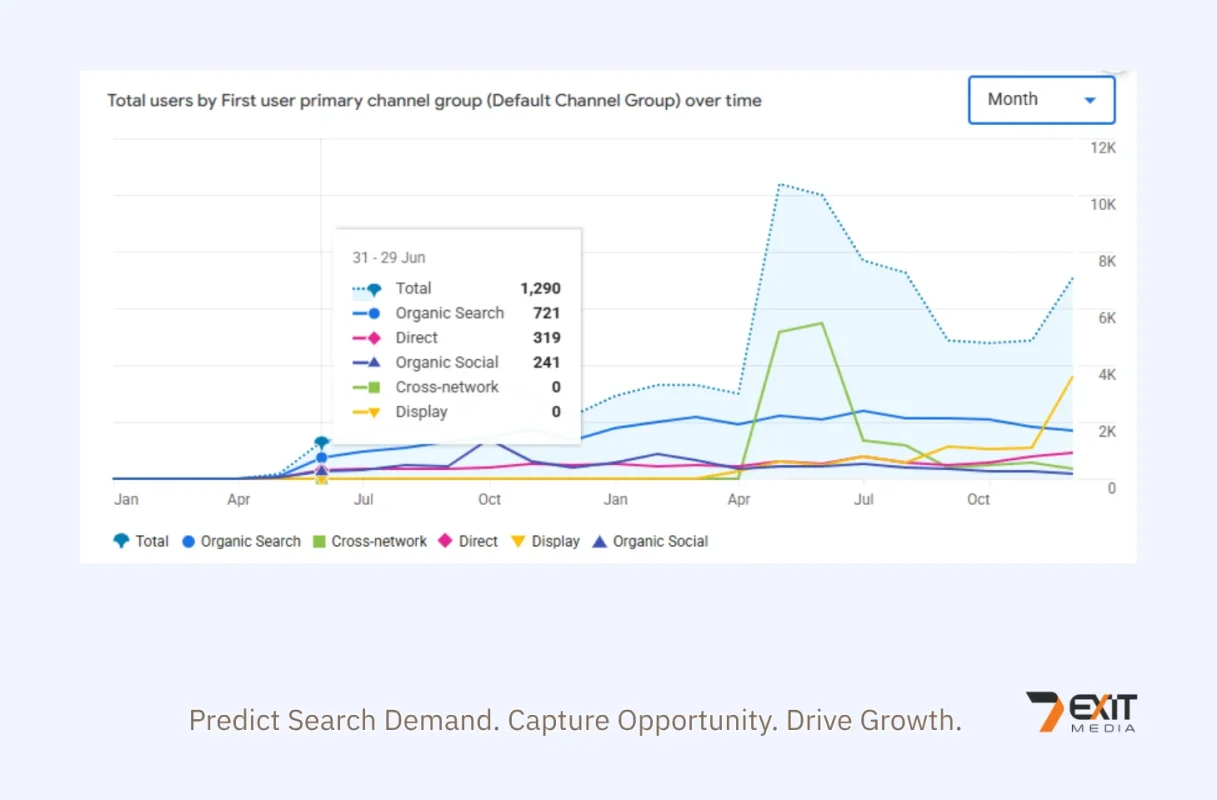The height and width of the screenshot is (800, 1217).
Task: Click the first Jul x-axis label
Action: 364,499
